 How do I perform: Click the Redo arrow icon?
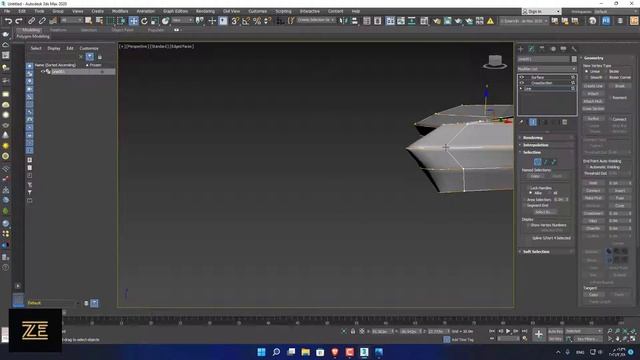point(19,20)
